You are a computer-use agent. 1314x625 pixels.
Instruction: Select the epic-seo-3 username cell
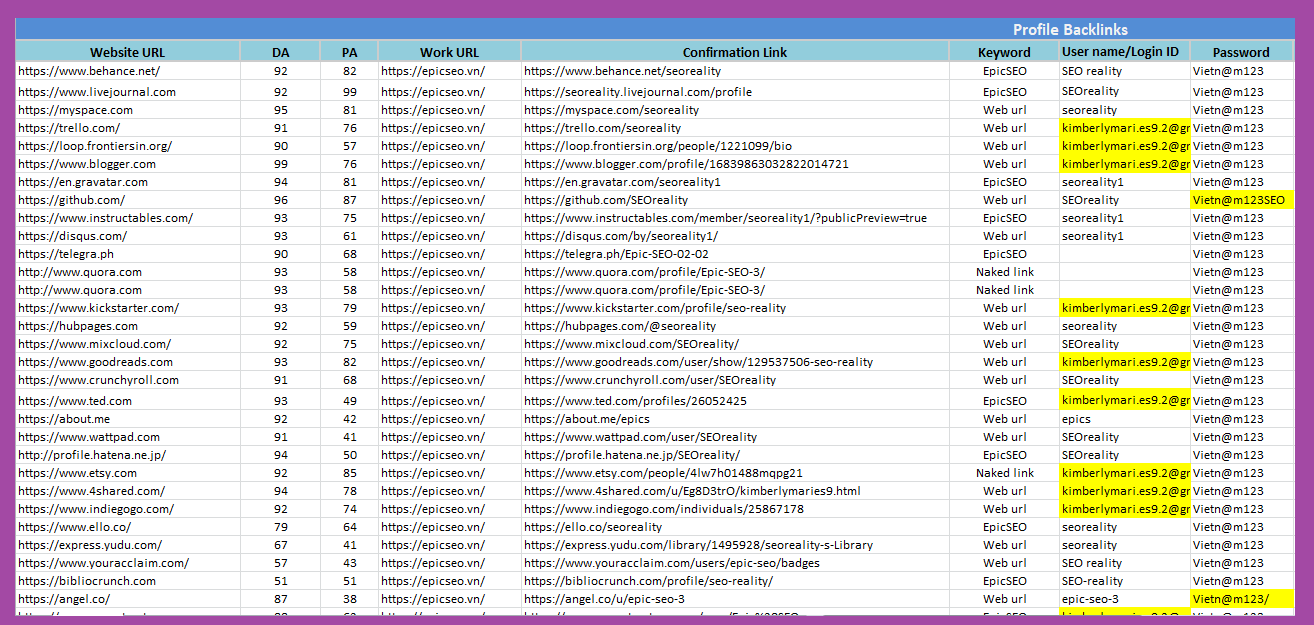[1090, 599]
